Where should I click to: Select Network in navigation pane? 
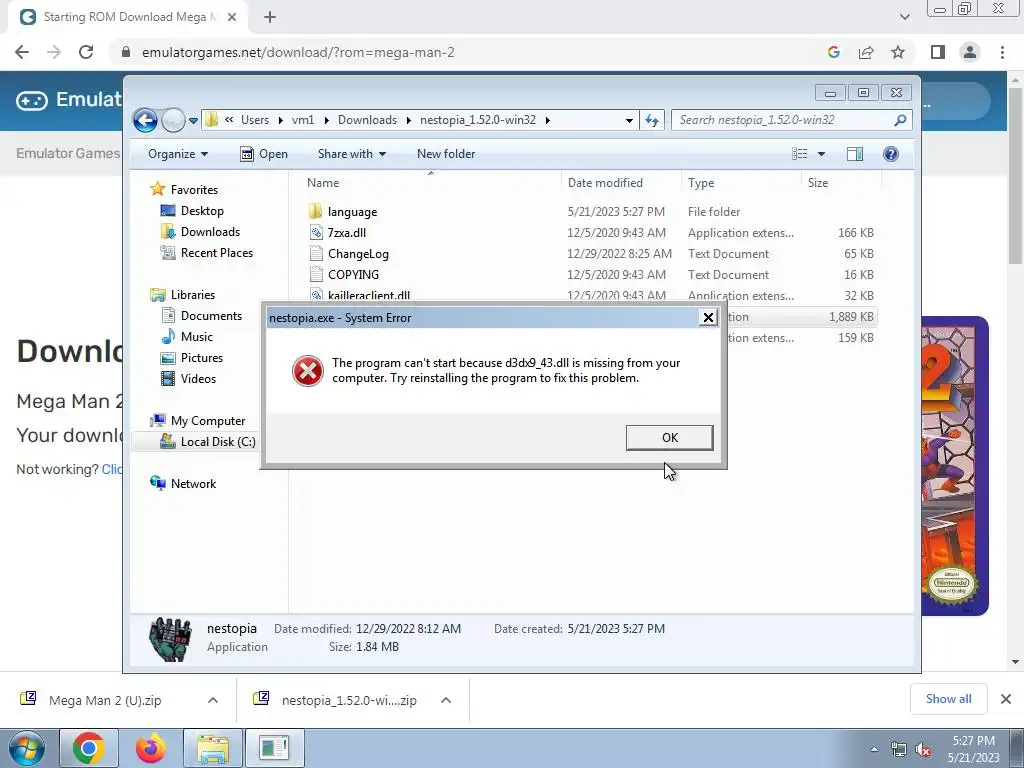(x=193, y=484)
